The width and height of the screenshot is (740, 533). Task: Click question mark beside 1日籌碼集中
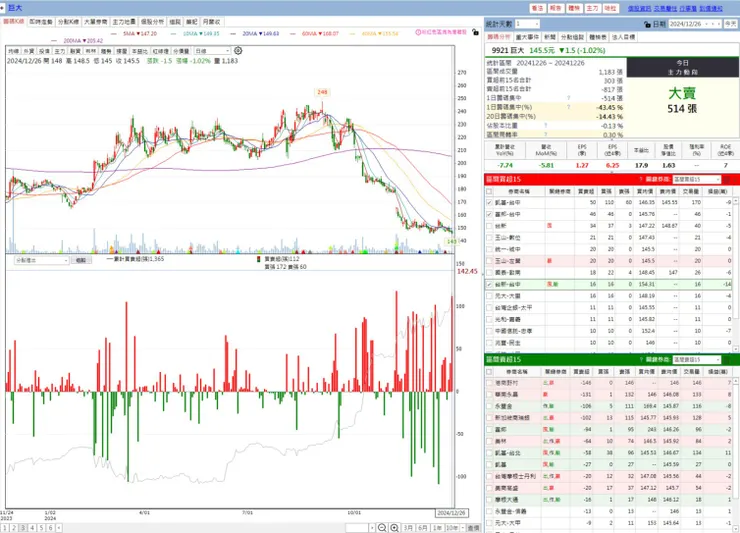pyautogui.click(x=568, y=98)
